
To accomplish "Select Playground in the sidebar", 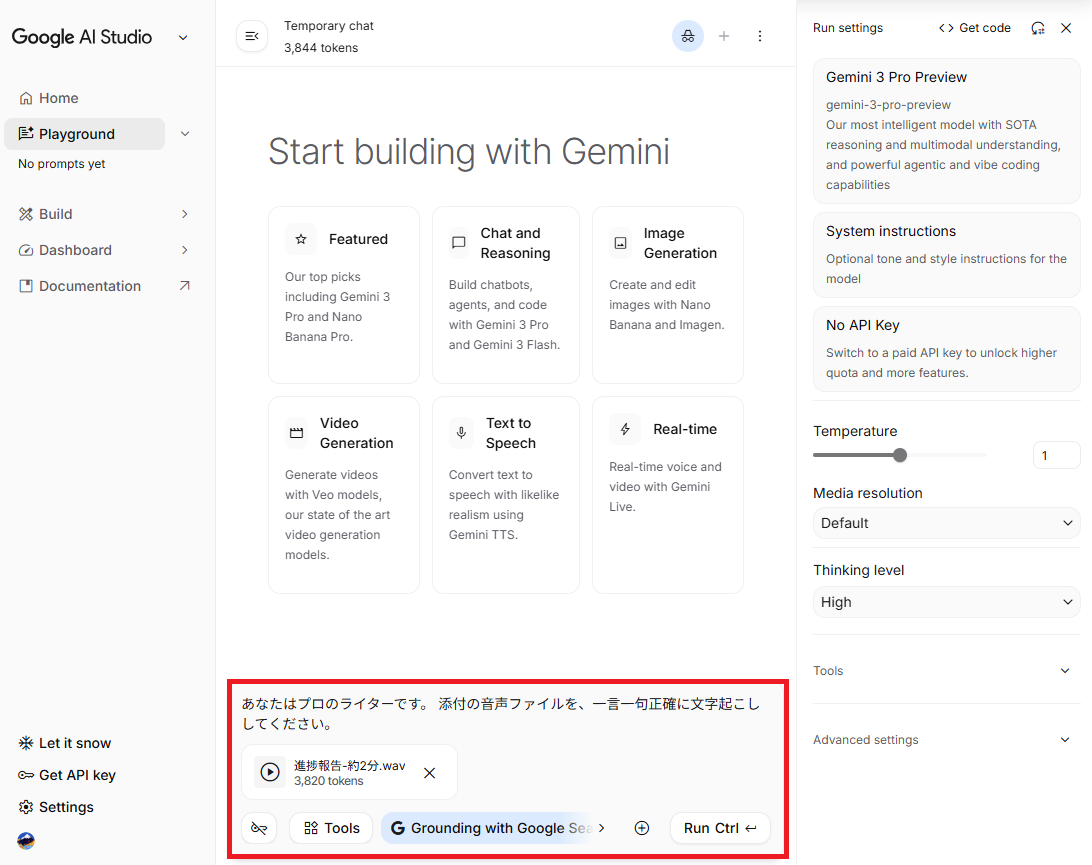I will pos(84,134).
